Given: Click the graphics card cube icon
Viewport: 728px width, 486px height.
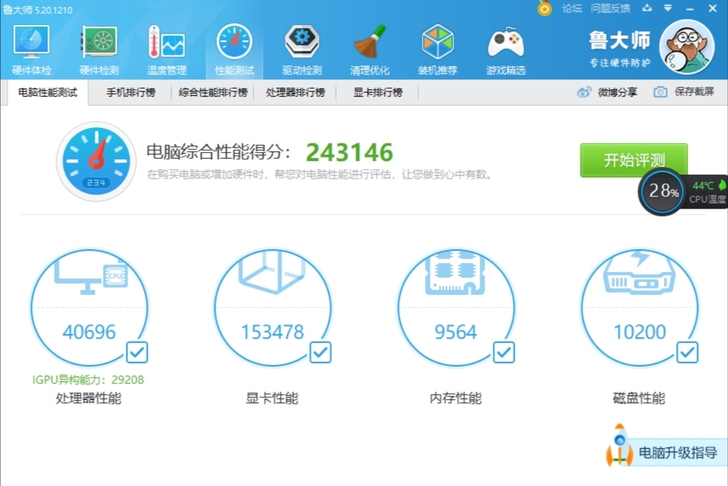Looking at the screenshot, I should click(x=272, y=272).
